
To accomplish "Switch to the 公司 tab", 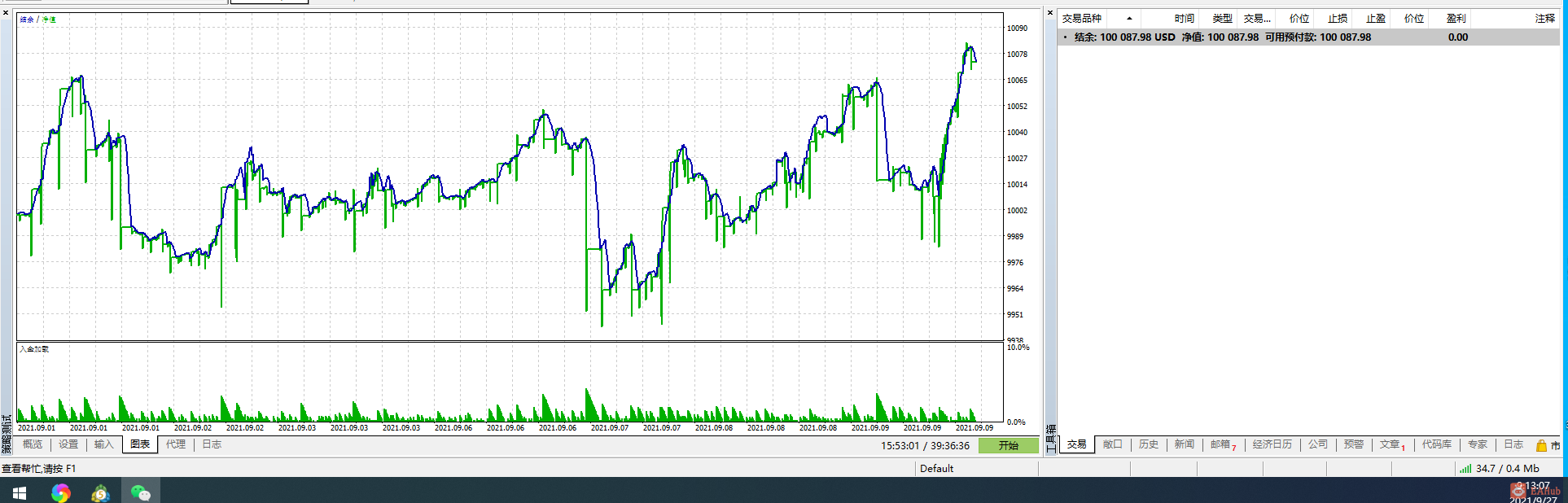I will coord(1318,444).
